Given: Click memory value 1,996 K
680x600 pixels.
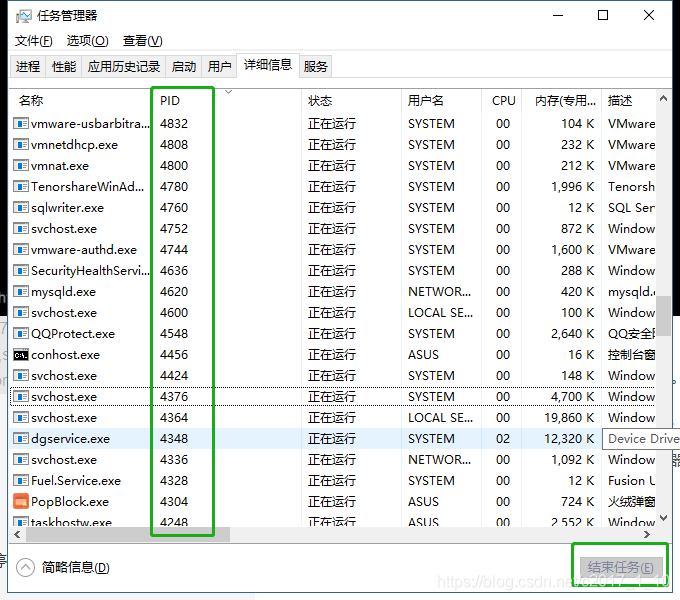Looking at the screenshot, I should point(572,186).
